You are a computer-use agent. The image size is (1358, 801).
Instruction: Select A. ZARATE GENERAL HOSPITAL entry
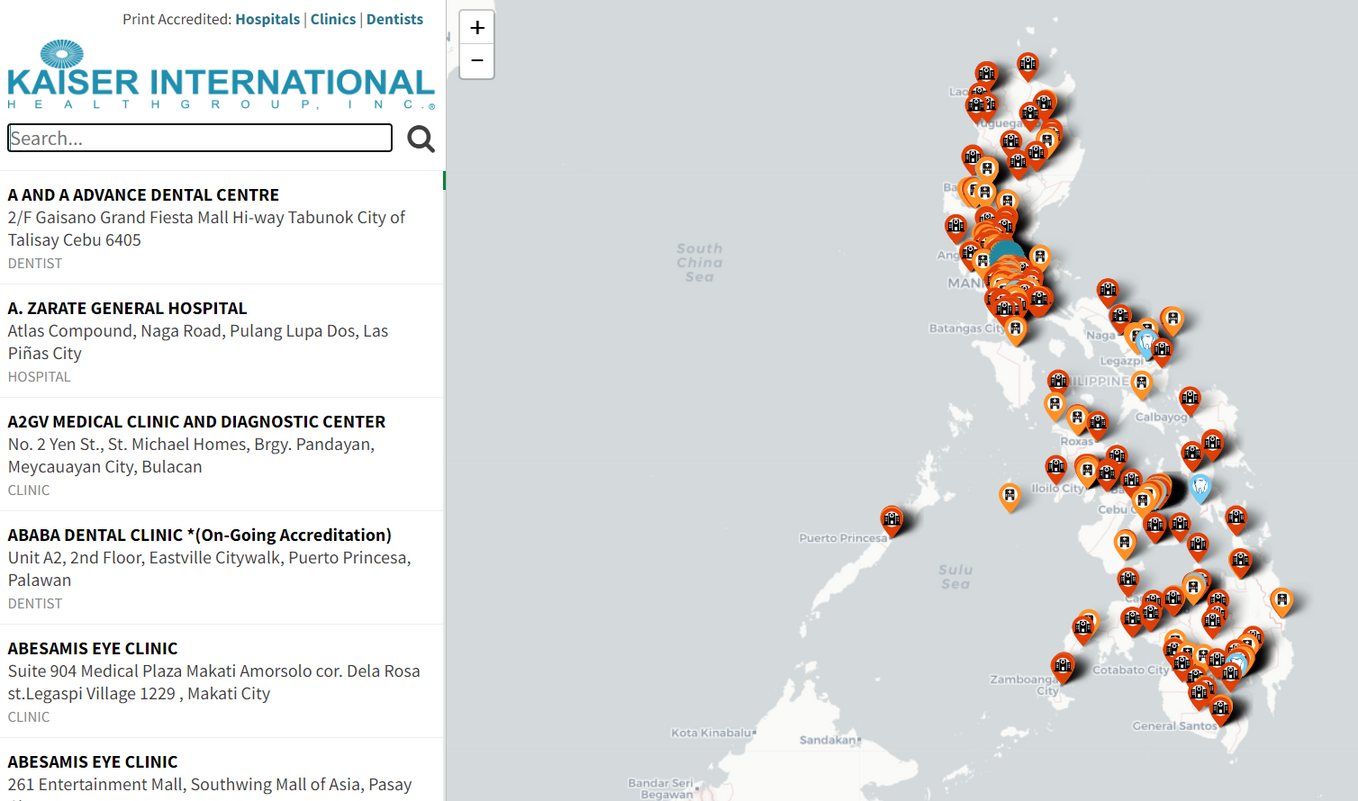pyautogui.click(x=127, y=308)
